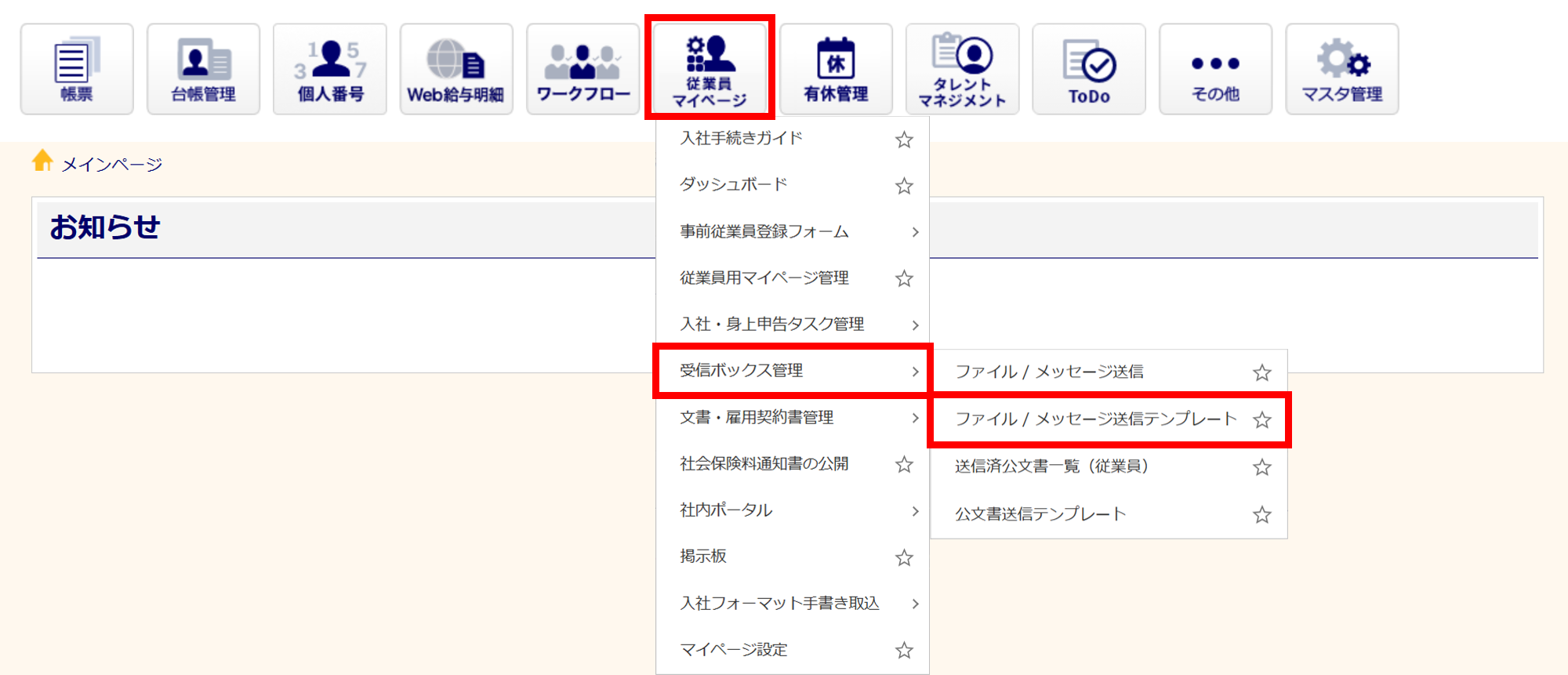Select the ワークフロー icon
Screen dimensions: 1568x675
point(583,69)
